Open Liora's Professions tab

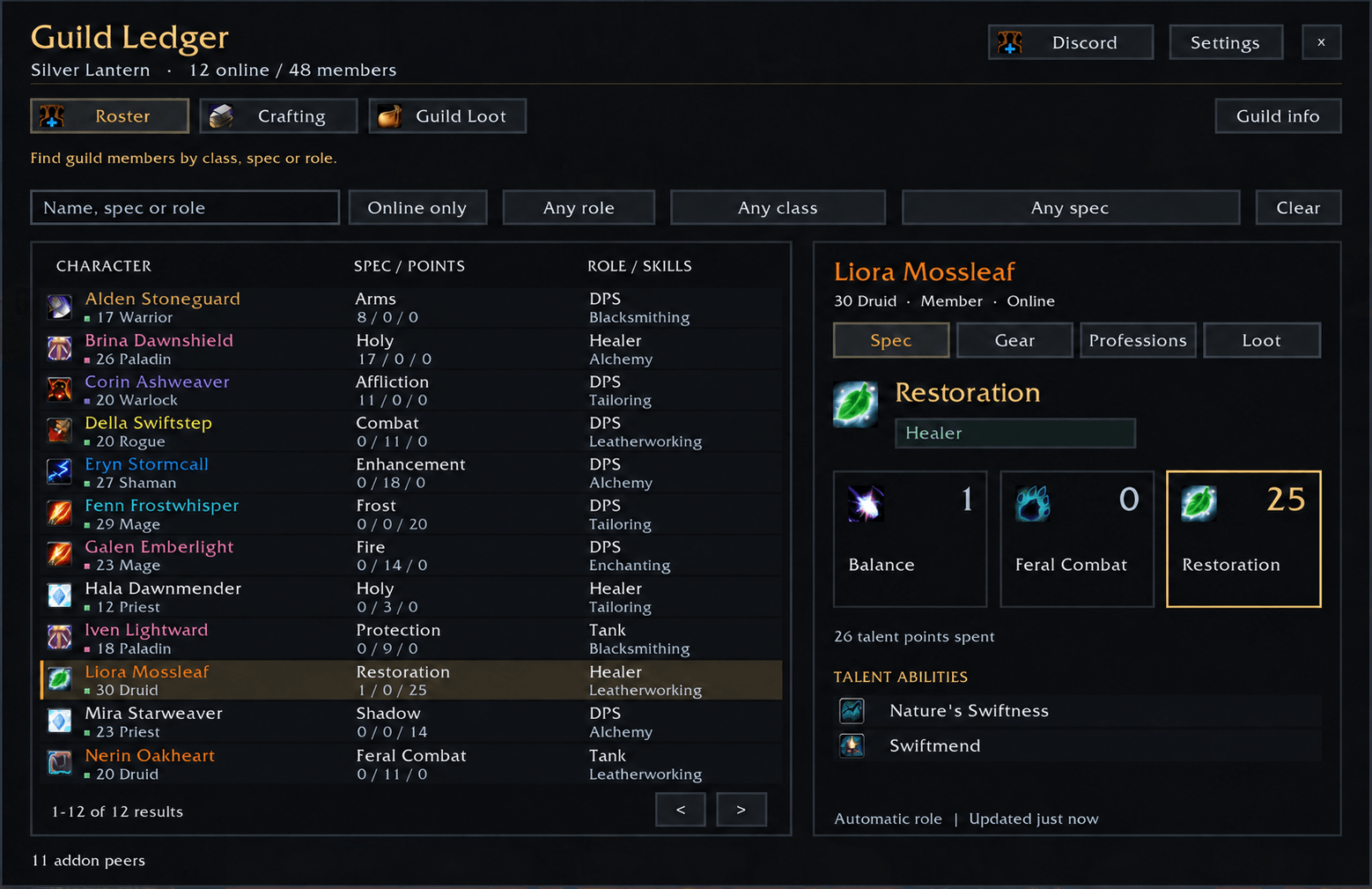1138,340
